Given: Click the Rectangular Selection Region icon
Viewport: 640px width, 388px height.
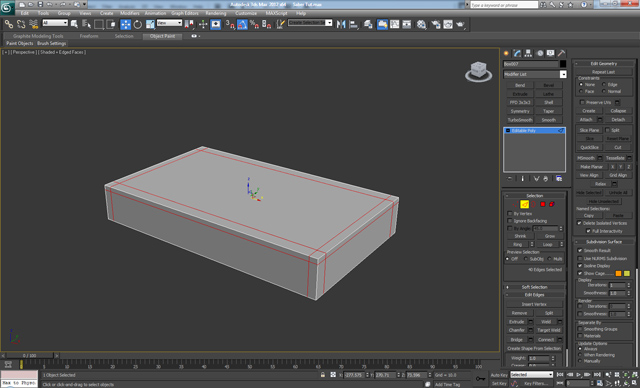Looking at the screenshot, I should (x=99, y=24).
